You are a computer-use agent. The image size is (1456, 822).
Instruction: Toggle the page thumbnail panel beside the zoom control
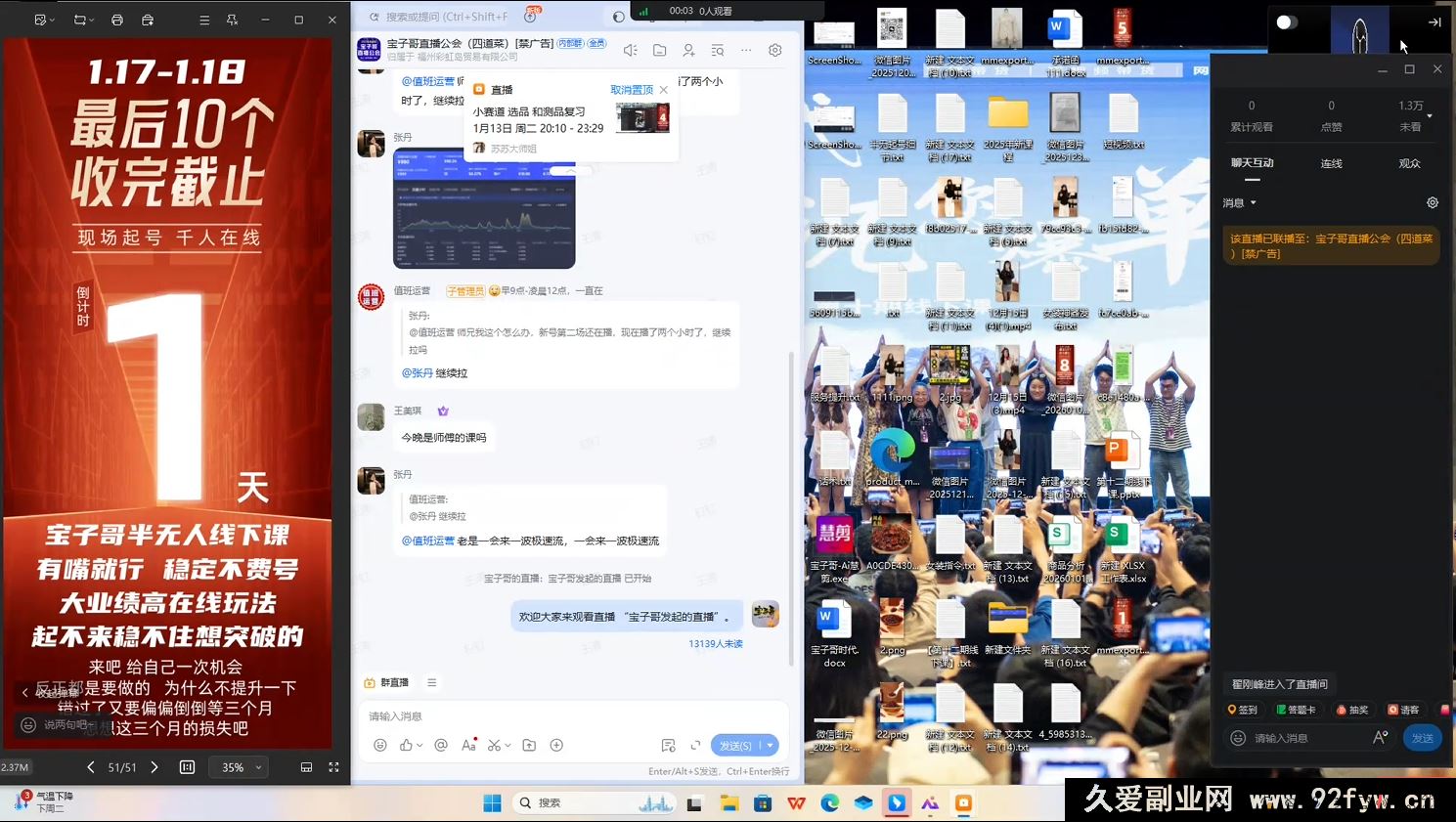coord(186,767)
